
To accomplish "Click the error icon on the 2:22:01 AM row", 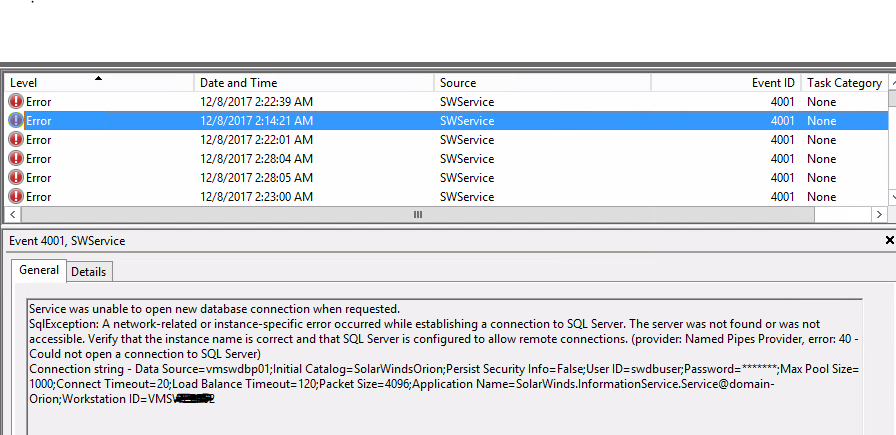I will tap(16, 140).
